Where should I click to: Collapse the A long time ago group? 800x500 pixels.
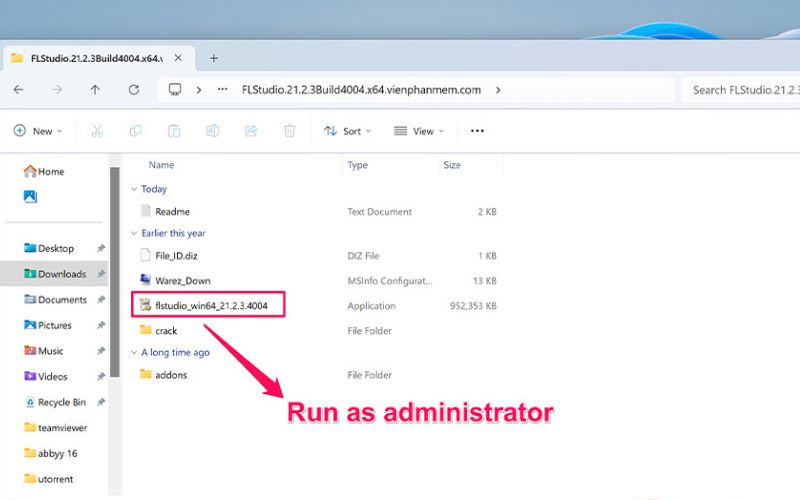coord(134,353)
